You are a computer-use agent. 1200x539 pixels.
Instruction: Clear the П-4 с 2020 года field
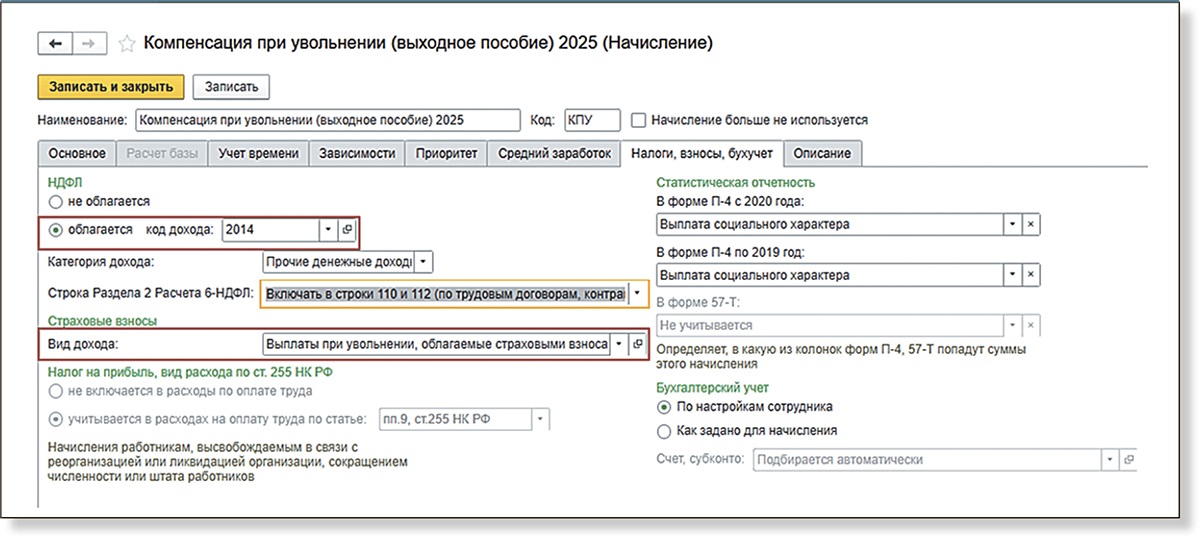[1031, 224]
